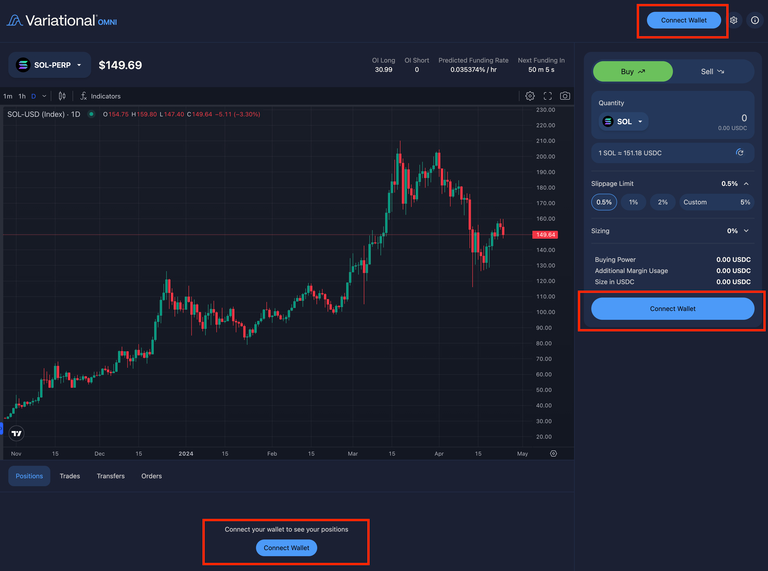The image size is (768, 571).
Task: Open the Orders tab
Action: point(151,476)
